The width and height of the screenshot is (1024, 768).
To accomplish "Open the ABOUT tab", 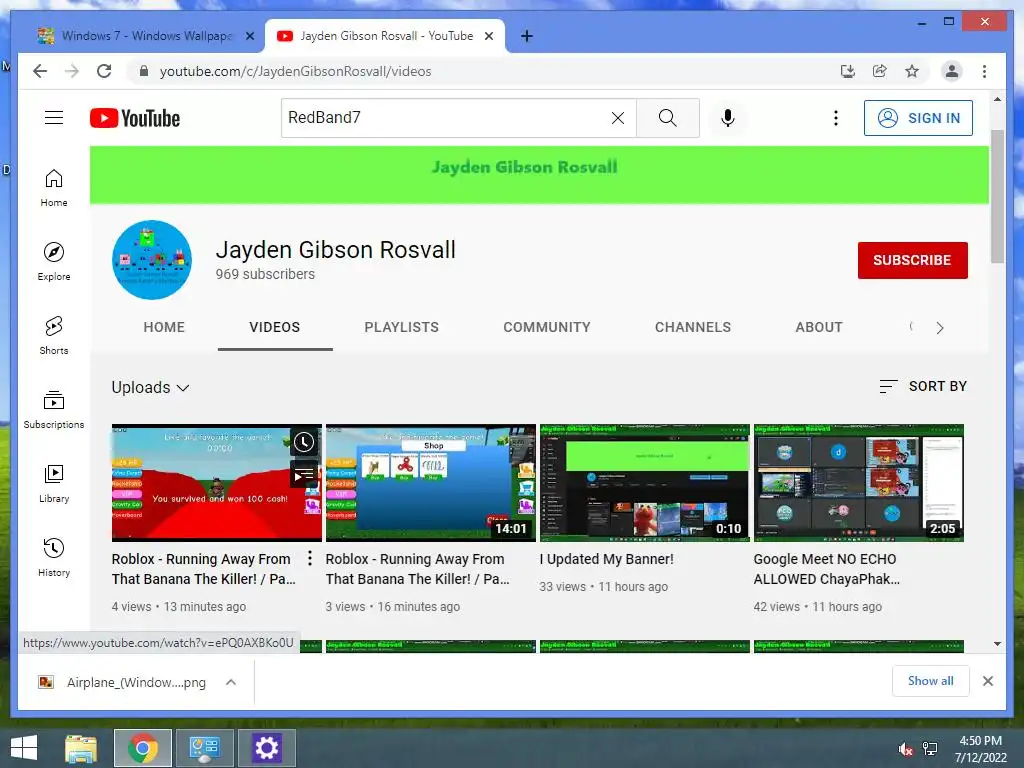I will pyautogui.click(x=819, y=327).
